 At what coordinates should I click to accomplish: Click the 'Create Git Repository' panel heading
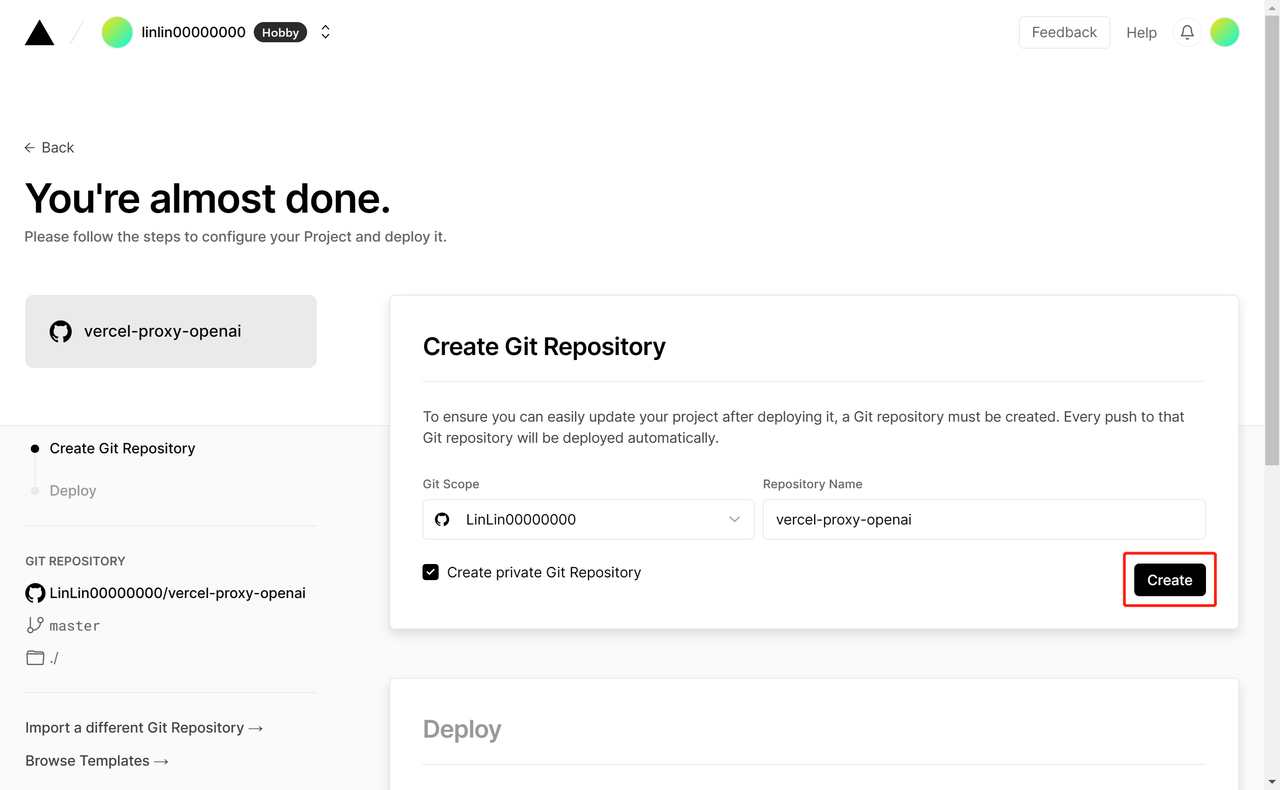[544, 346]
